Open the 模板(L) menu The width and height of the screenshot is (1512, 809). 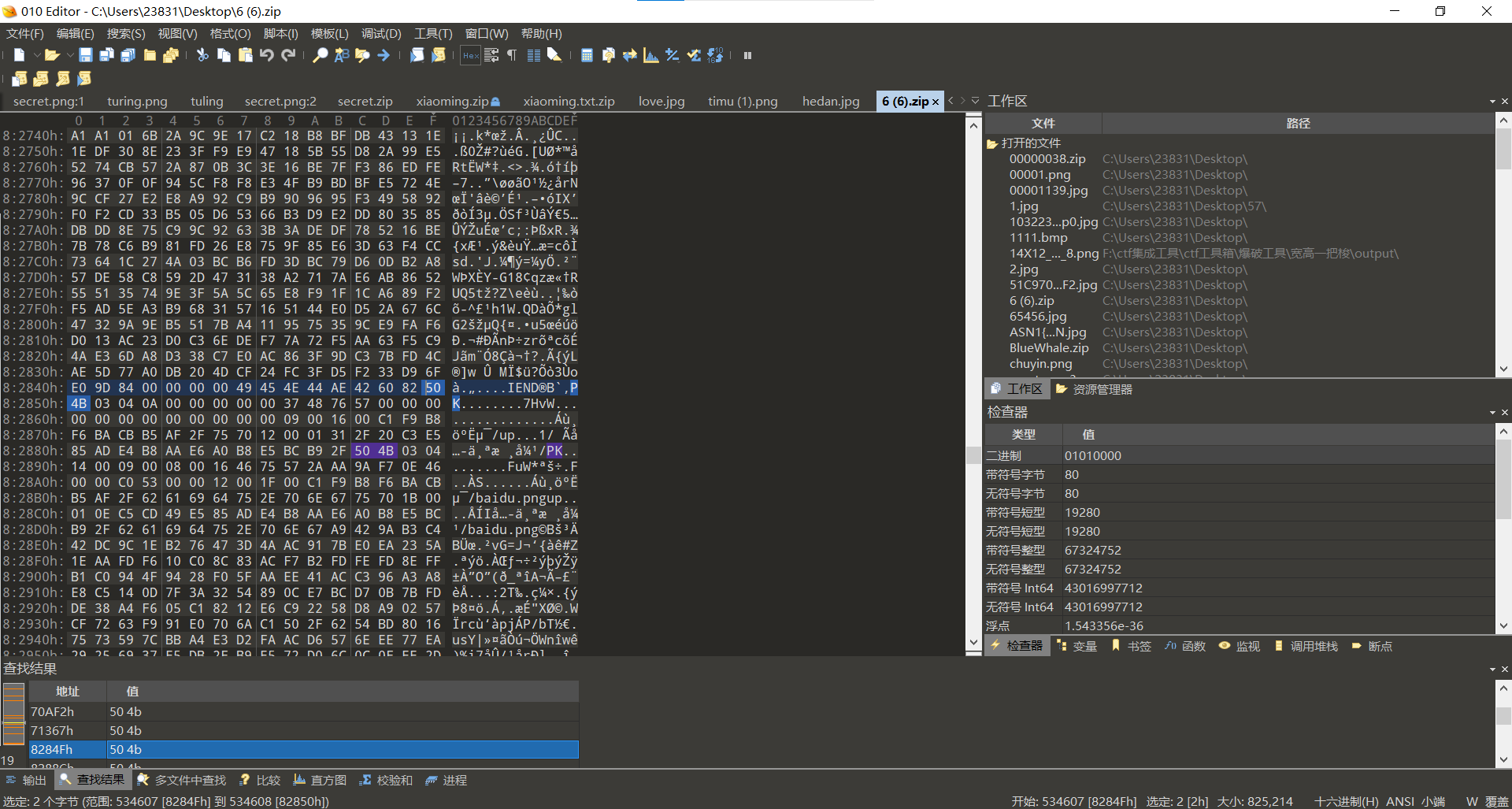(329, 34)
